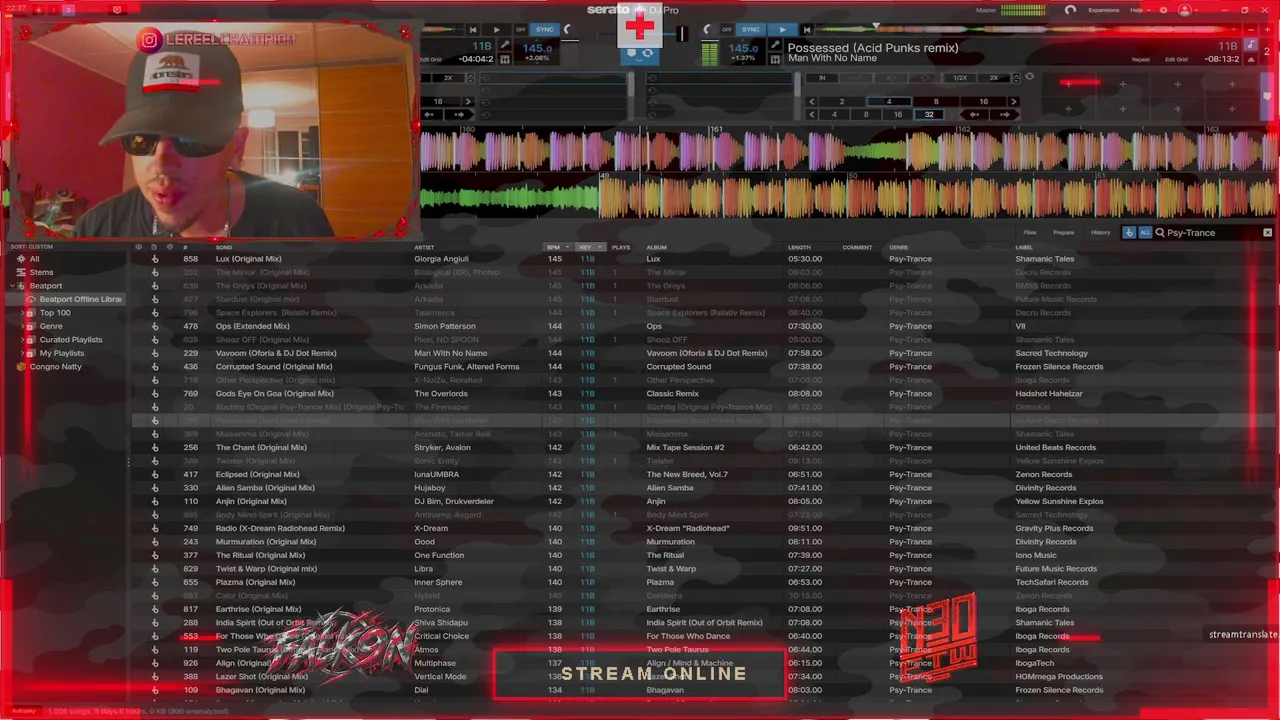Open the user account profile icon
This screenshot has height=720, width=1280.
1185,10
